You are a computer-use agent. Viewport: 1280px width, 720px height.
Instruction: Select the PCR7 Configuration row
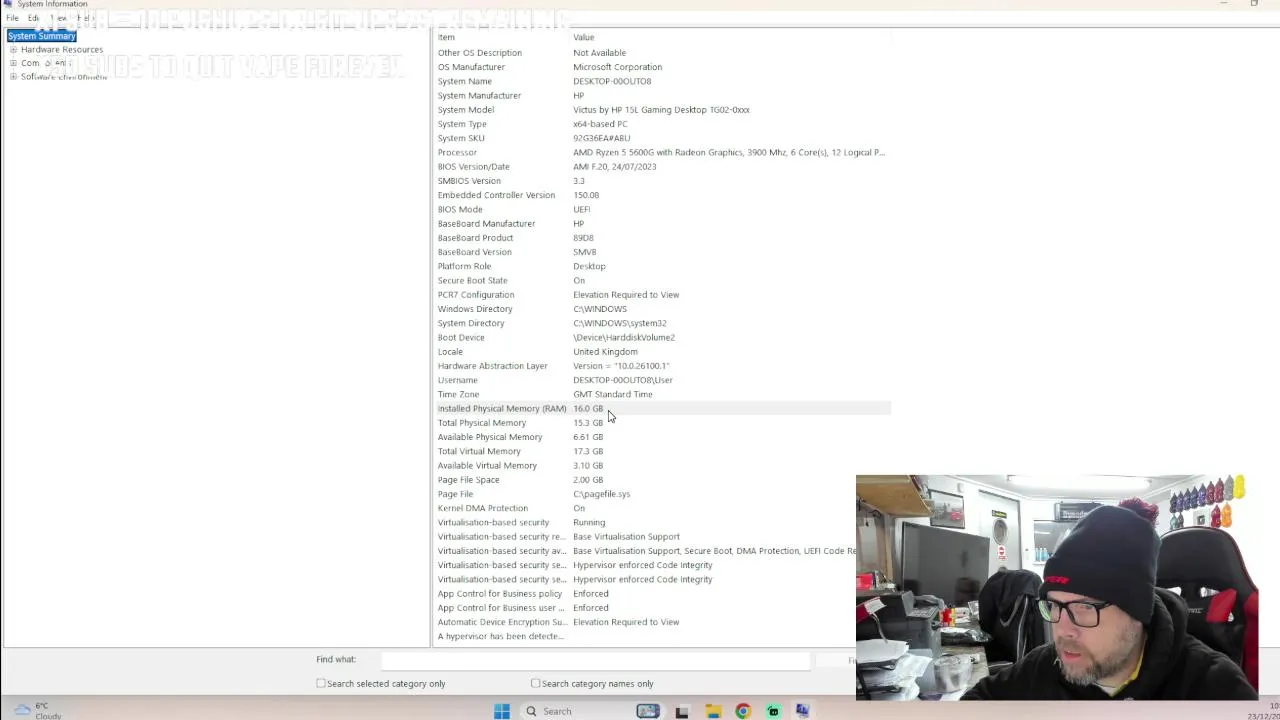(x=661, y=295)
